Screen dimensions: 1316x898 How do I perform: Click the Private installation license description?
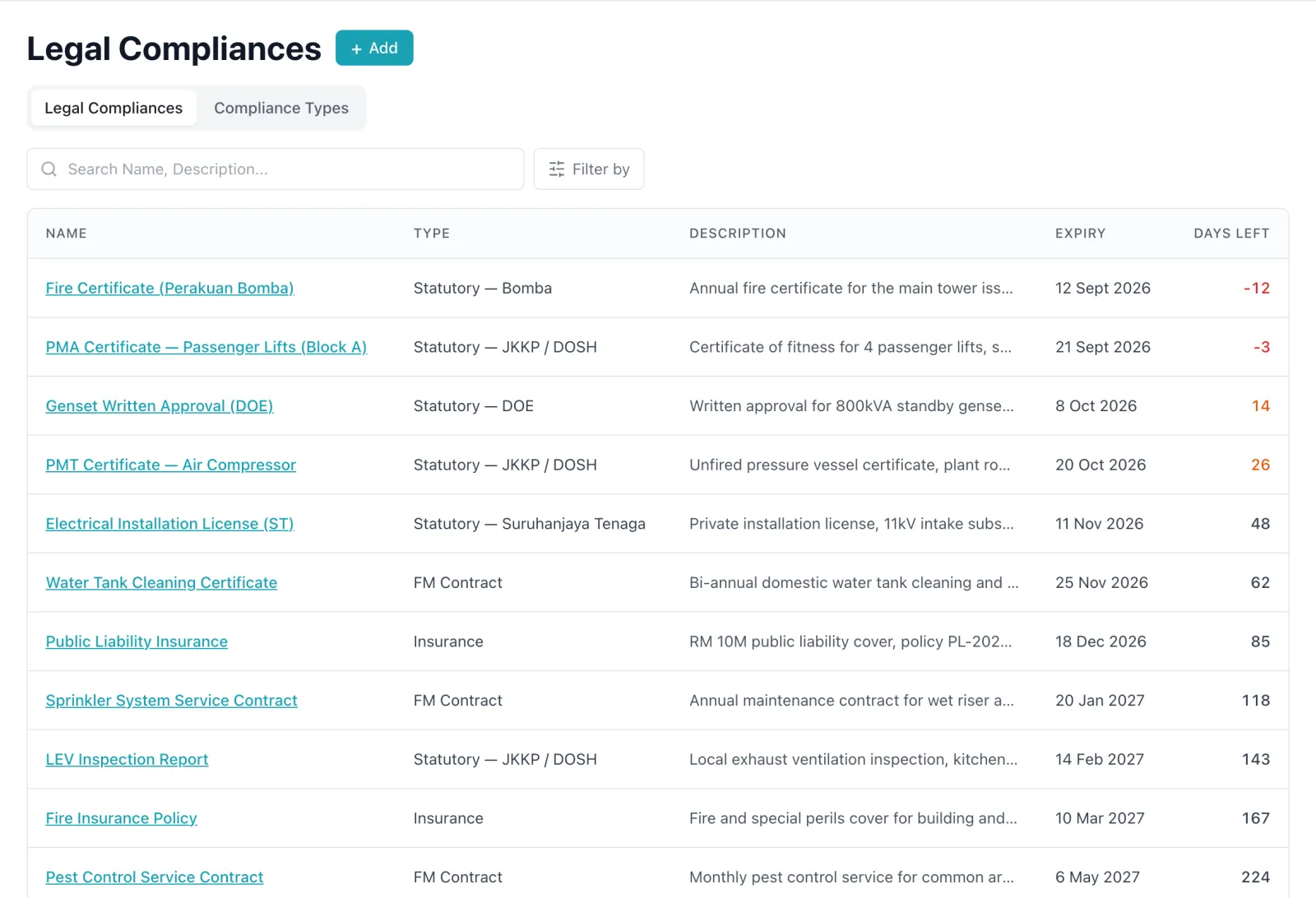click(x=851, y=524)
